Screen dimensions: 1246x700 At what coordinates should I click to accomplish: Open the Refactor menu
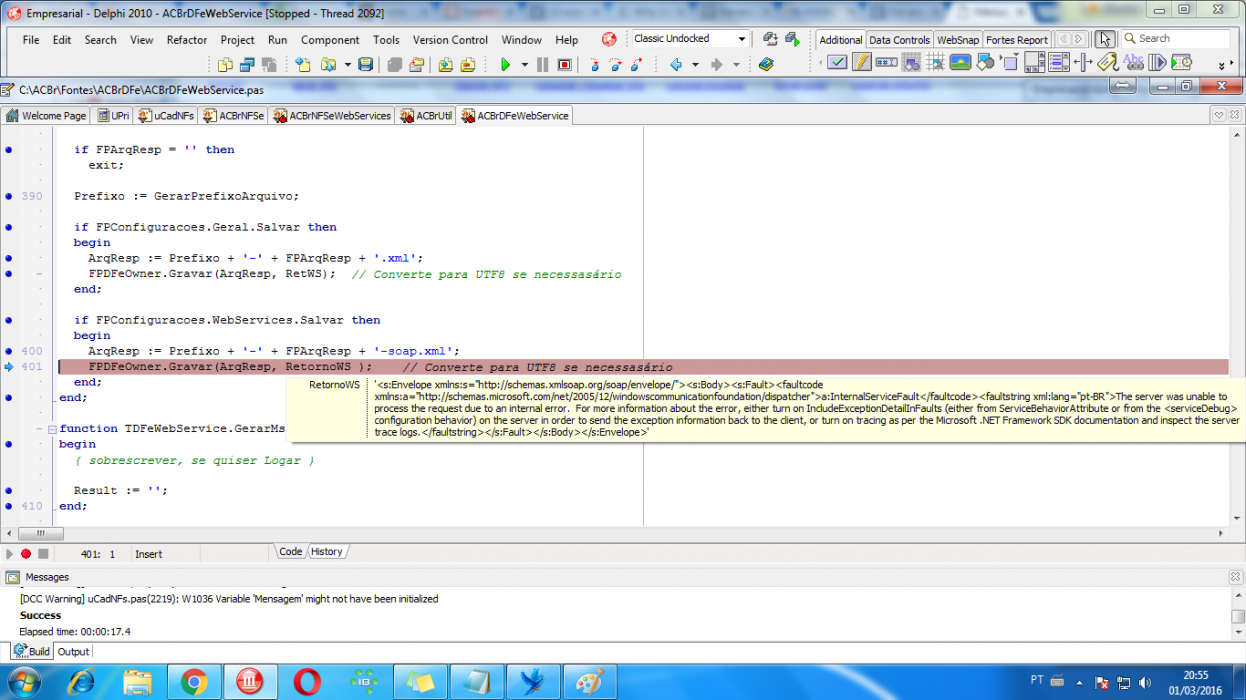click(187, 40)
